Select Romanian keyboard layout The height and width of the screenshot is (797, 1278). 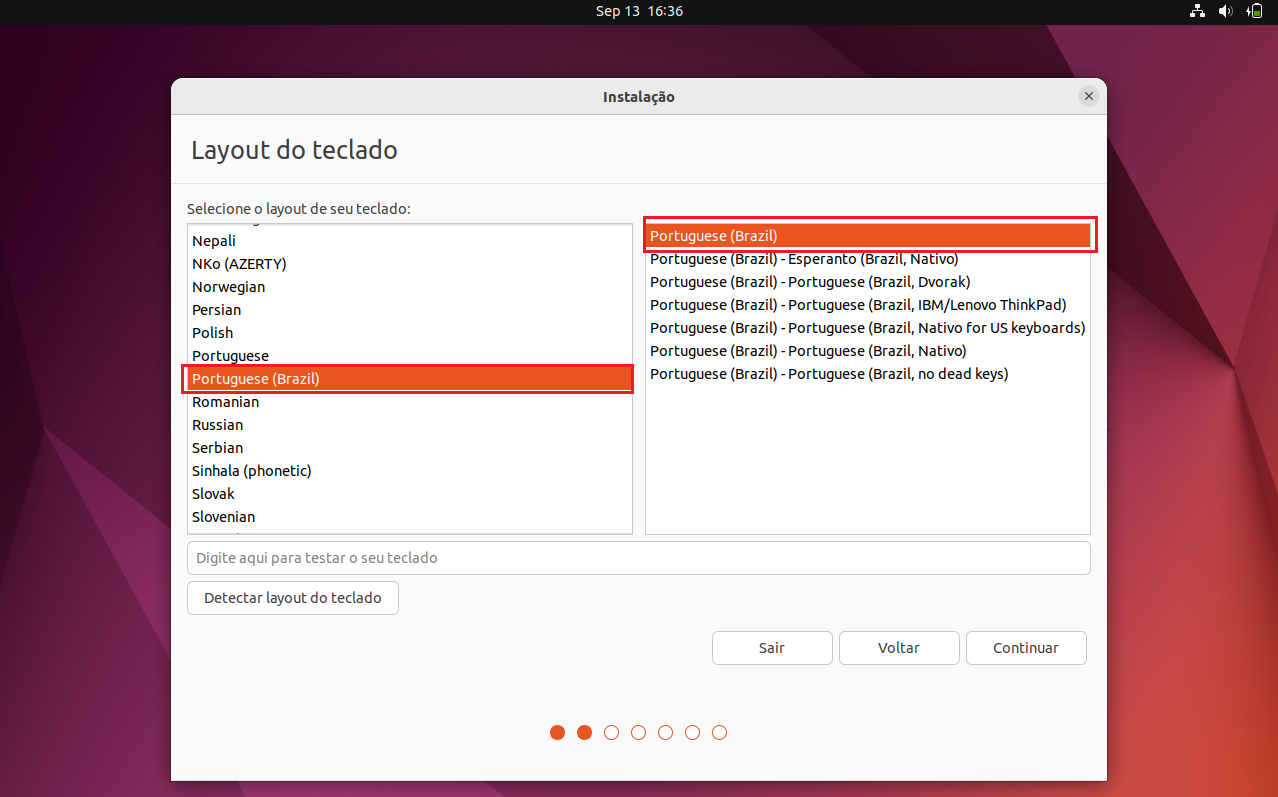click(410, 402)
